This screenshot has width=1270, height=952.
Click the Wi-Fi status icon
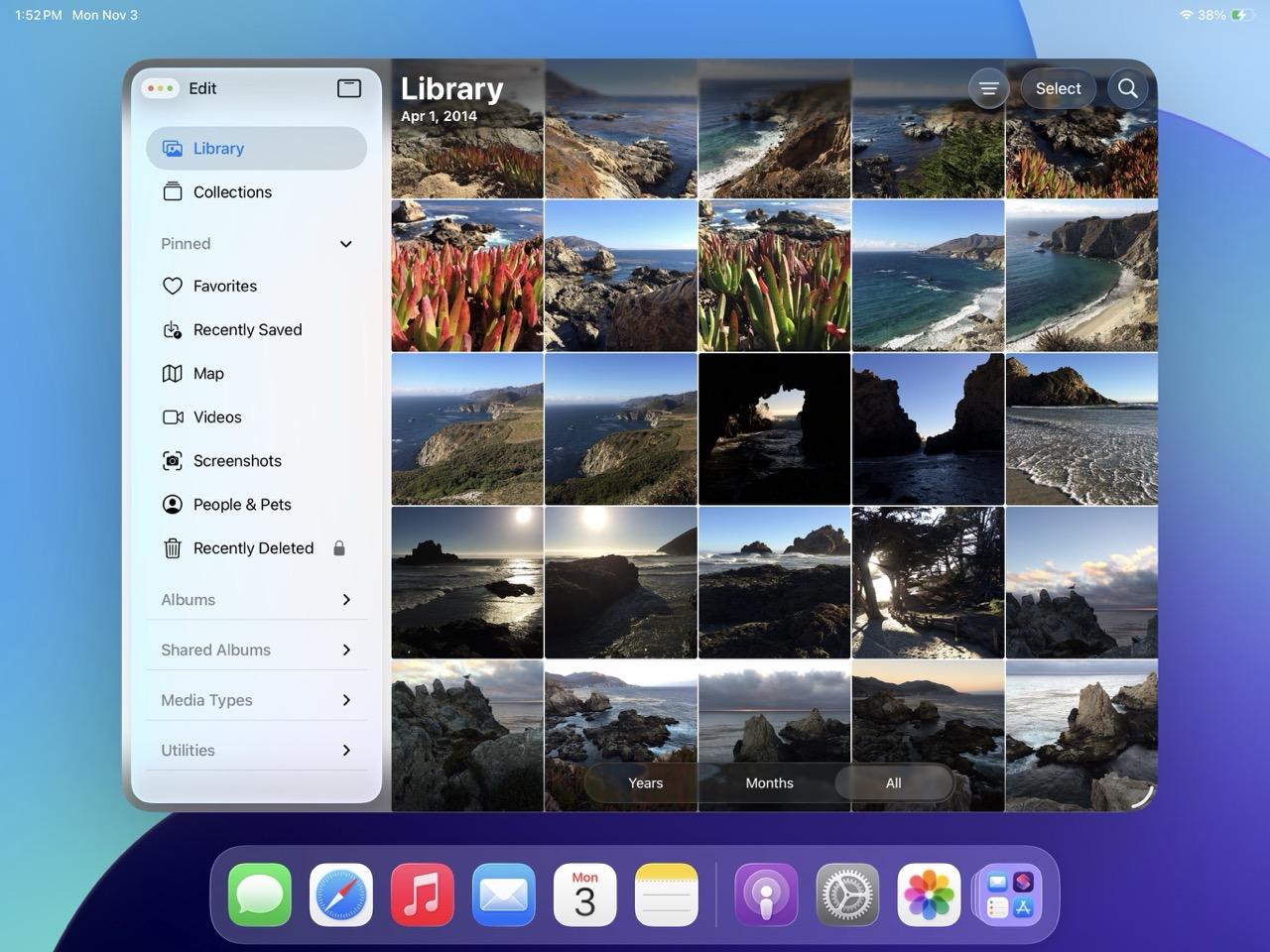pyautogui.click(x=1186, y=15)
